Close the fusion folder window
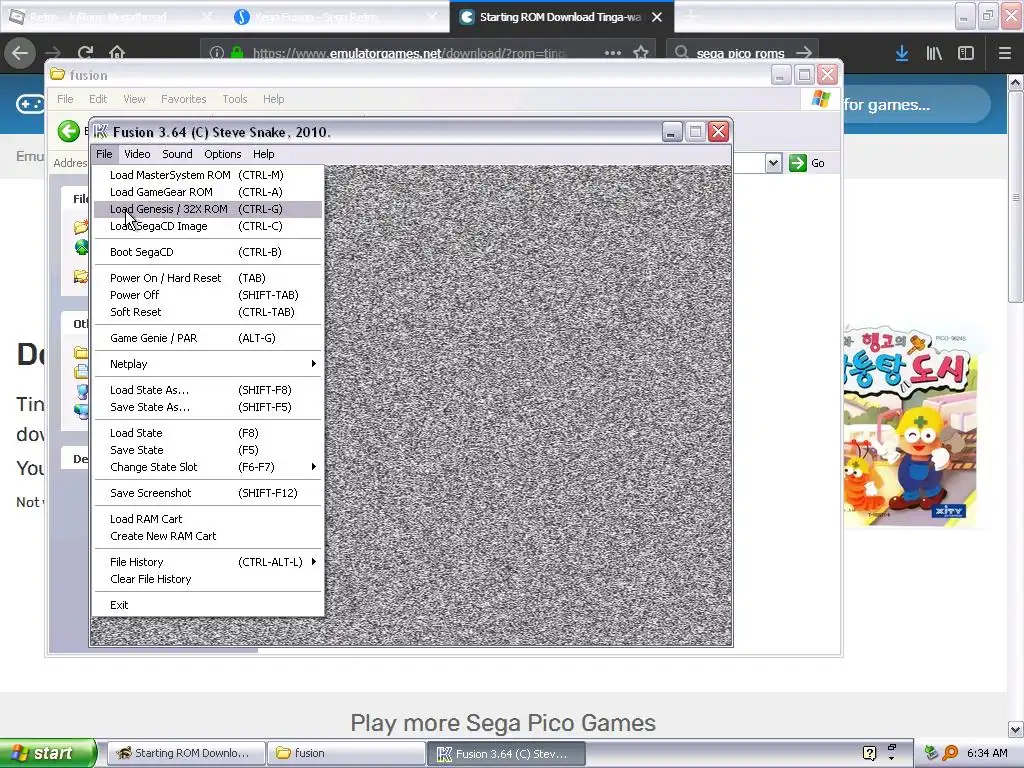 coord(827,75)
